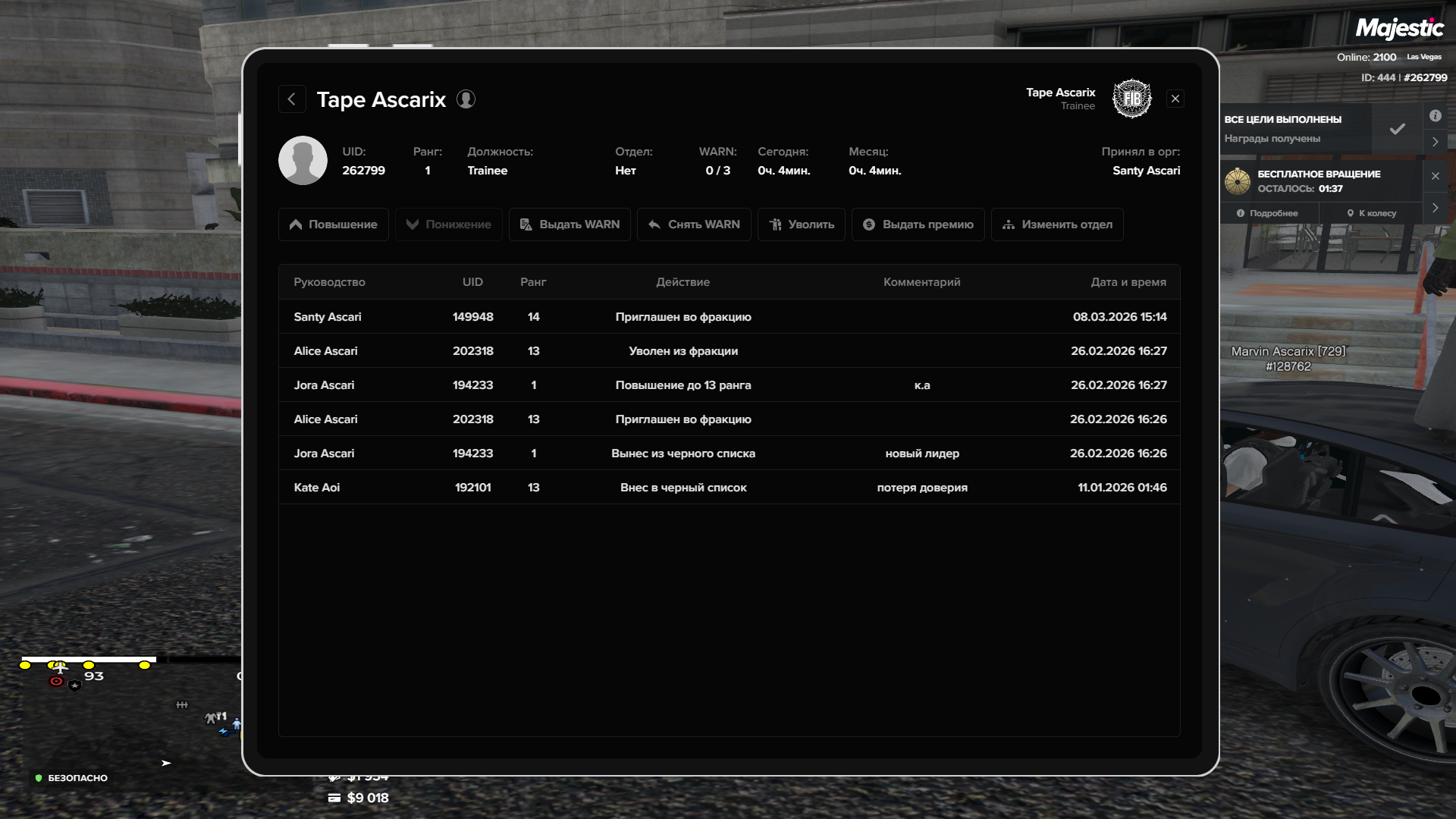This screenshot has width=1456, height=819.
Task: Click Снять WARN button
Action: [x=694, y=224]
